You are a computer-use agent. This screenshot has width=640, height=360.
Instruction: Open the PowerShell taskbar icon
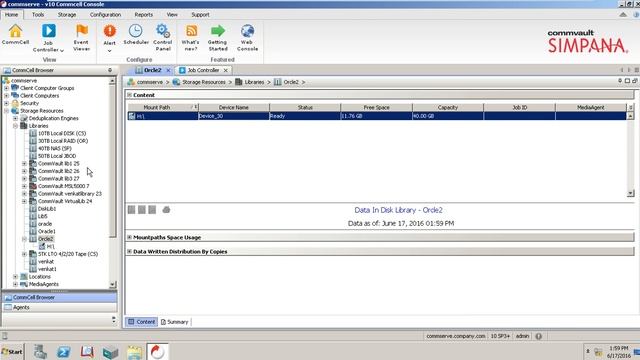(x=64, y=352)
